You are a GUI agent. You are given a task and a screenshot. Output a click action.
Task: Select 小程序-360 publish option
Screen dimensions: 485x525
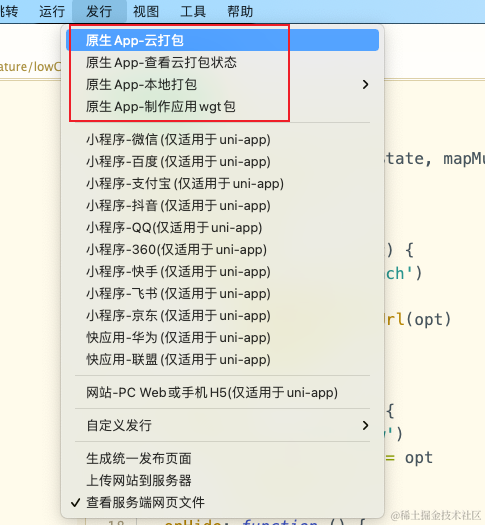tap(223, 249)
